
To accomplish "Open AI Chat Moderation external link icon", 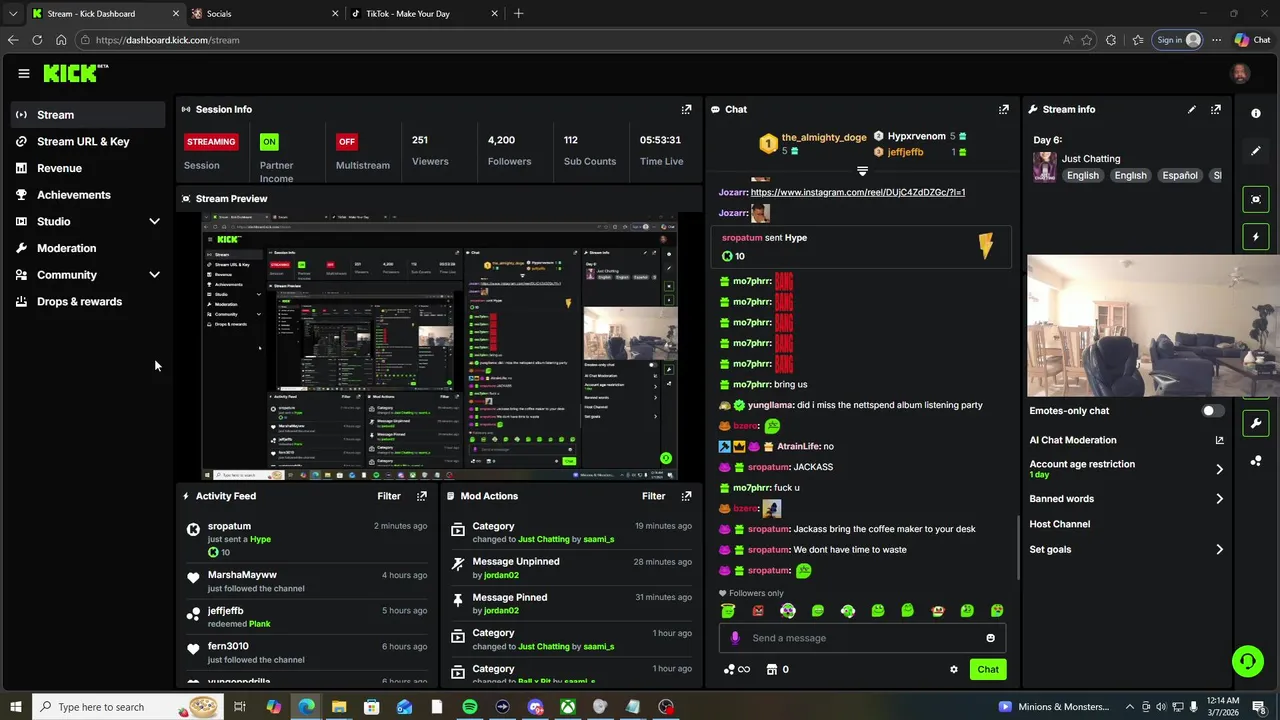I will coord(1219,440).
